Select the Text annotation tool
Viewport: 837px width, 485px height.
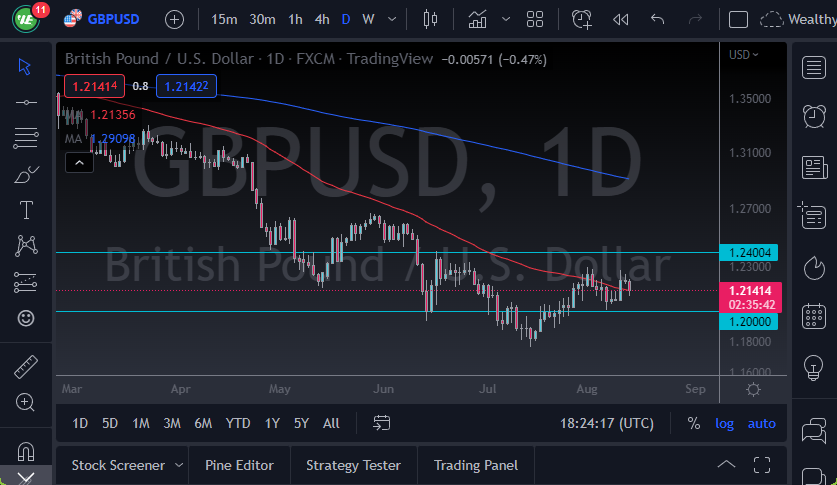click(26, 210)
